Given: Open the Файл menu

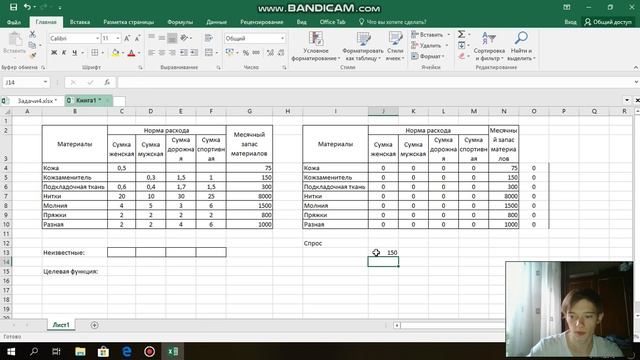Looking at the screenshot, I should tap(14, 22).
